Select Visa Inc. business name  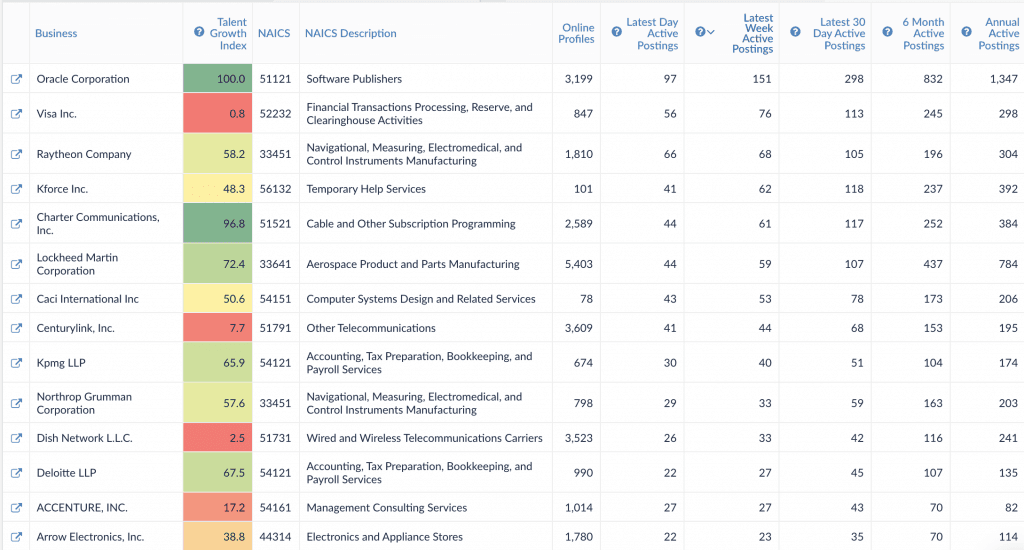pos(57,114)
